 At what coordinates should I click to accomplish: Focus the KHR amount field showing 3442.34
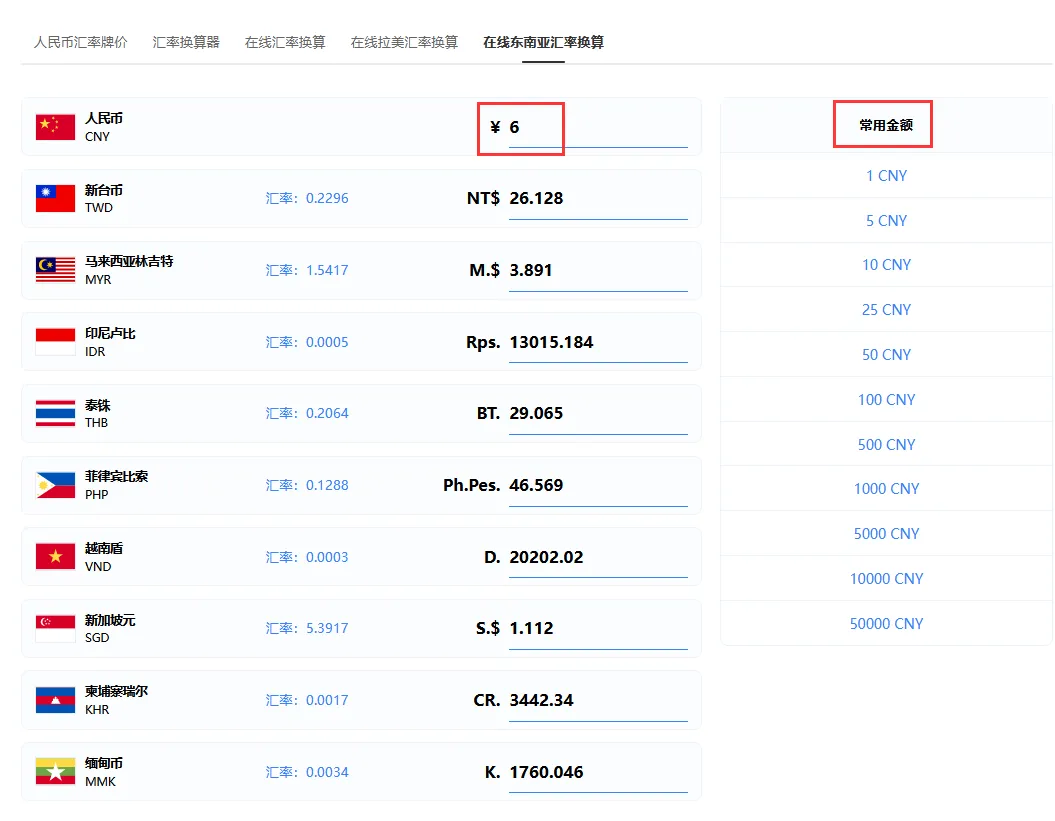click(x=598, y=701)
